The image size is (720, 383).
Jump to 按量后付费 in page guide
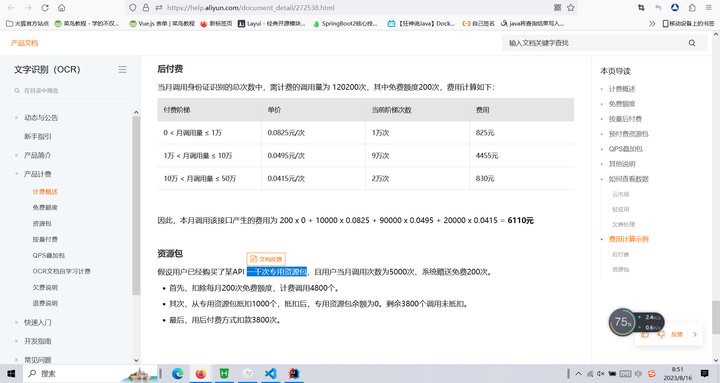[625, 118]
